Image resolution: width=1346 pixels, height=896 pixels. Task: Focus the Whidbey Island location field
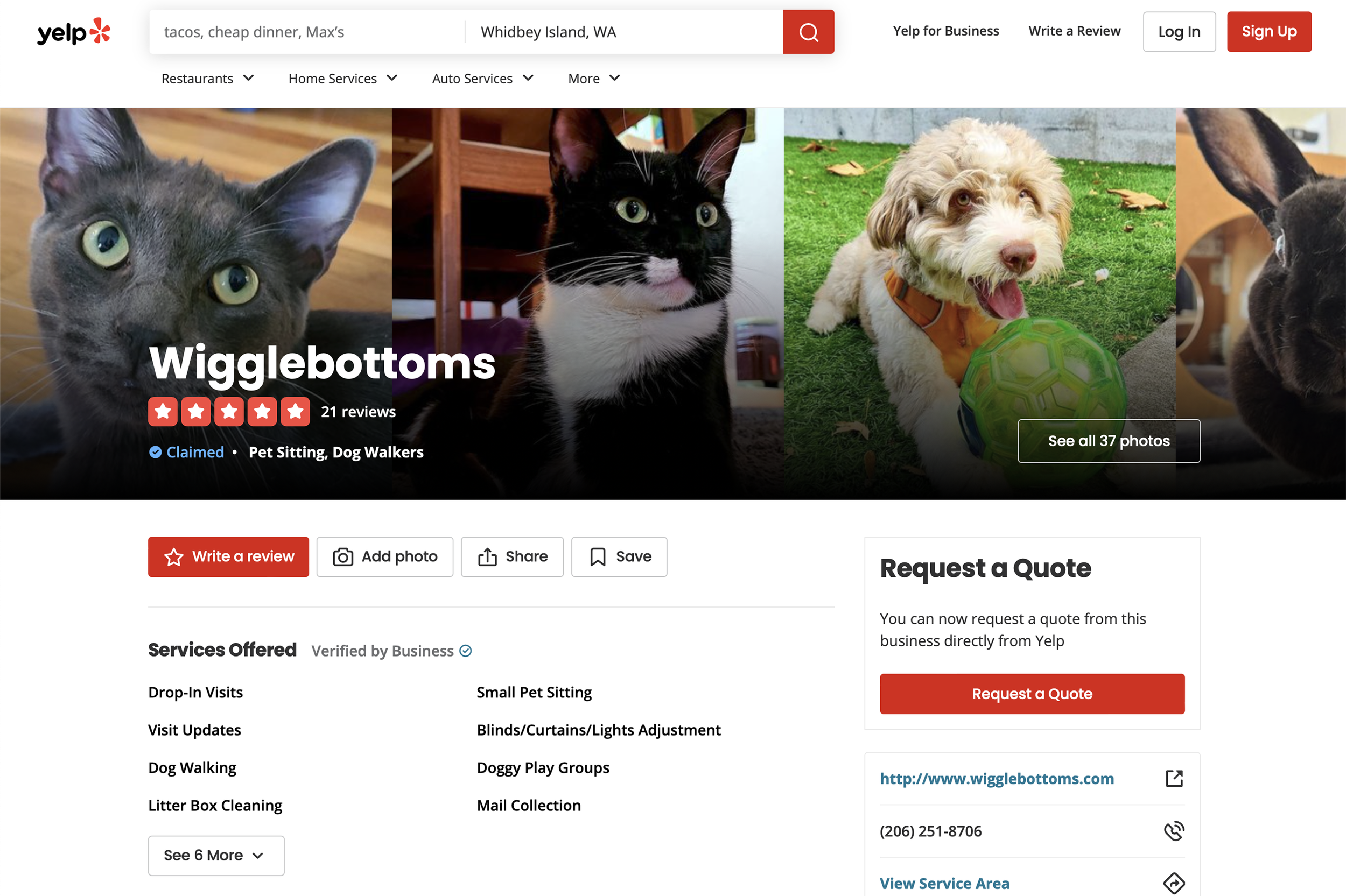(624, 32)
